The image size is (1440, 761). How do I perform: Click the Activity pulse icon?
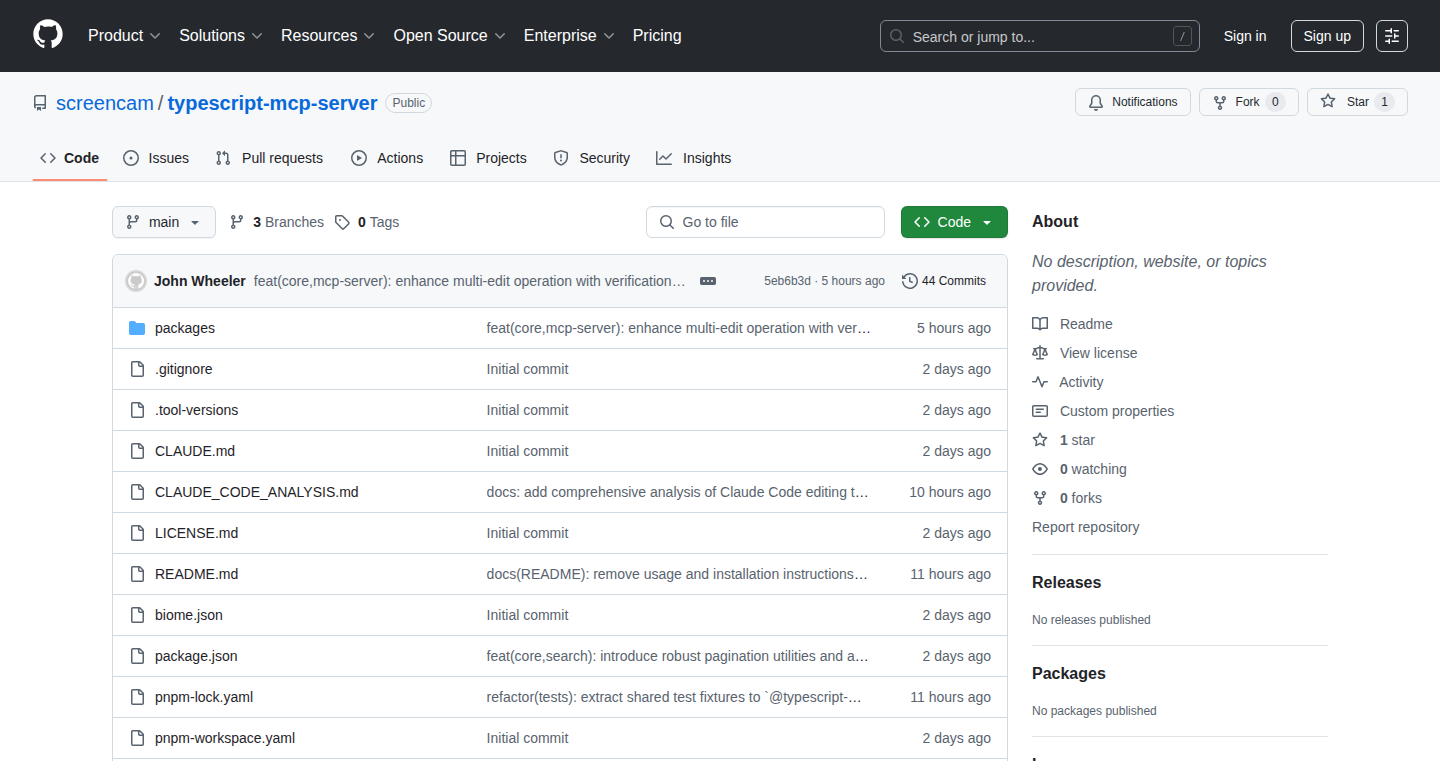(1040, 382)
